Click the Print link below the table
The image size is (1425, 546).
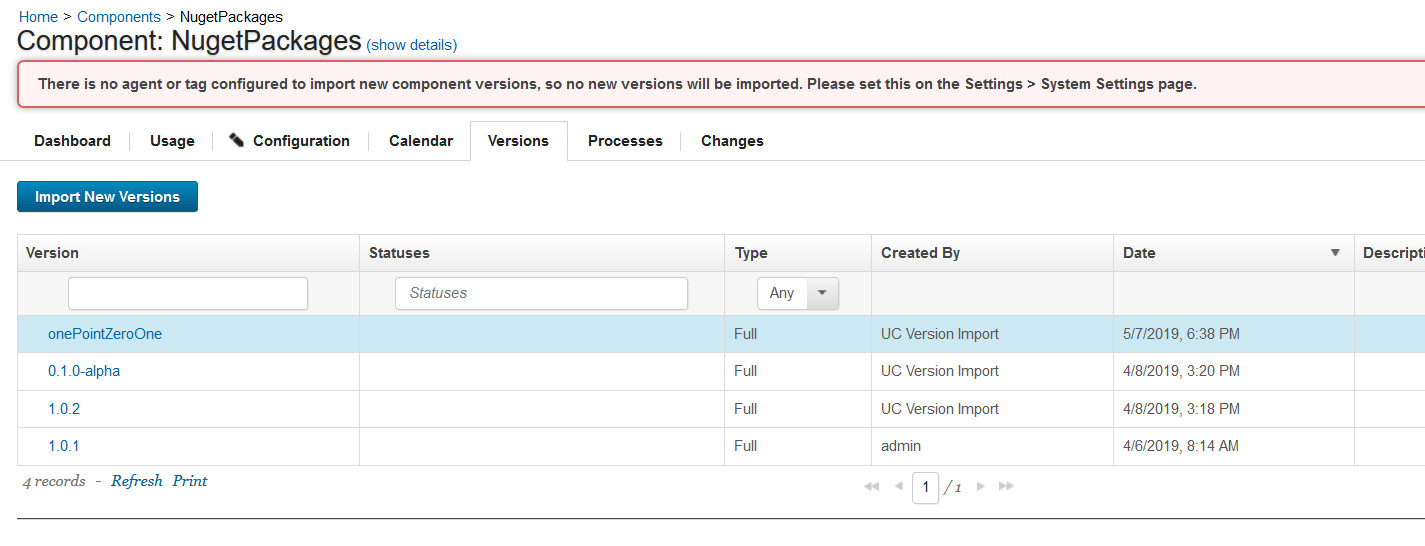(x=190, y=481)
